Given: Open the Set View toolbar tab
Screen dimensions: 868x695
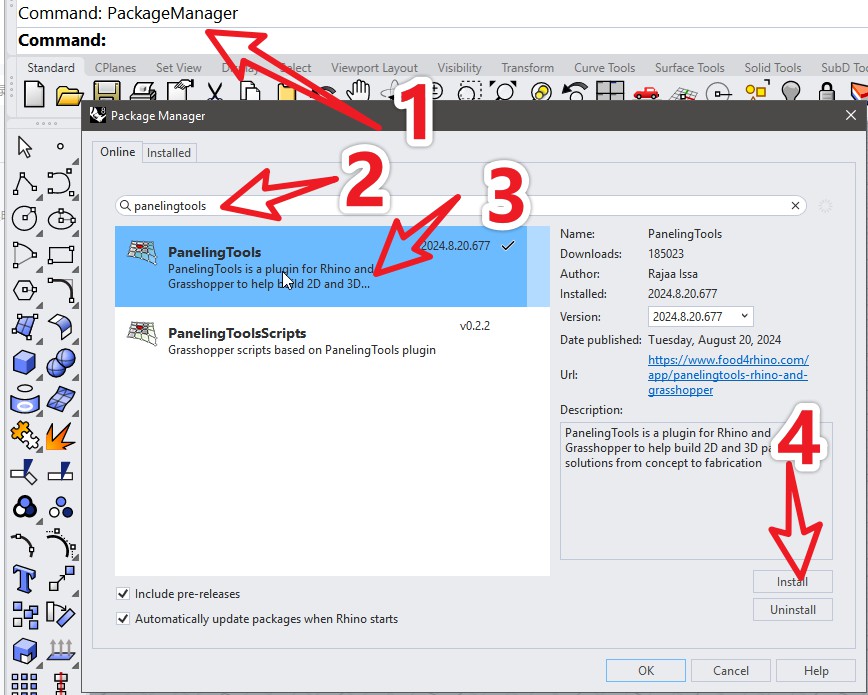Looking at the screenshot, I should pyautogui.click(x=178, y=68).
